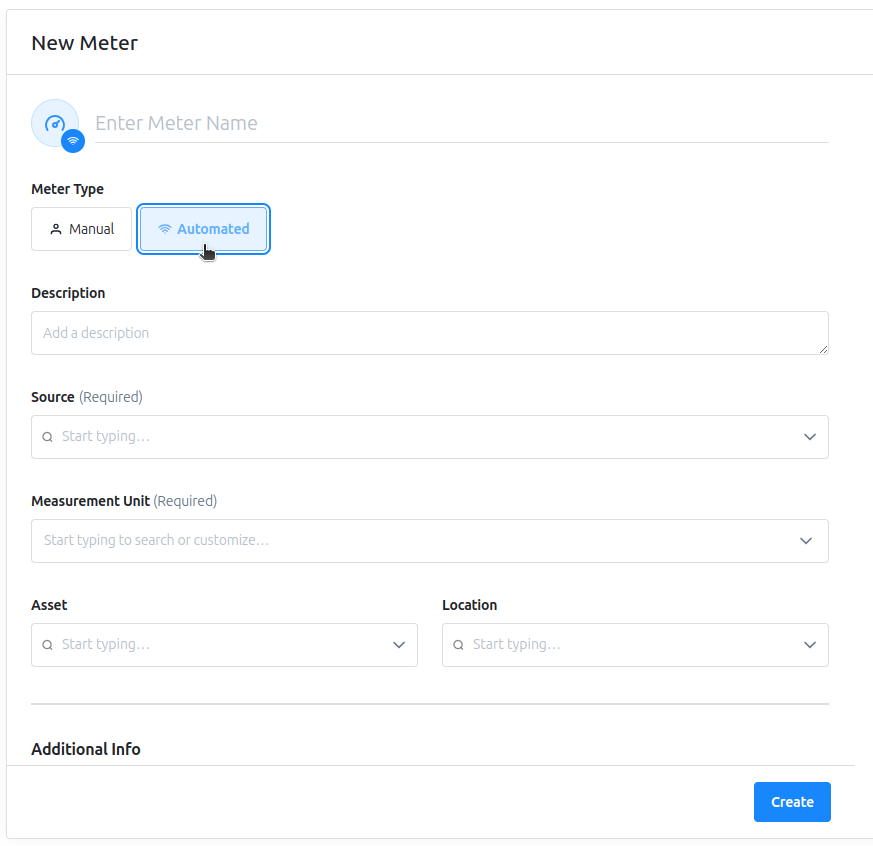
Task: Expand the Source dropdown chevron
Action: [810, 437]
